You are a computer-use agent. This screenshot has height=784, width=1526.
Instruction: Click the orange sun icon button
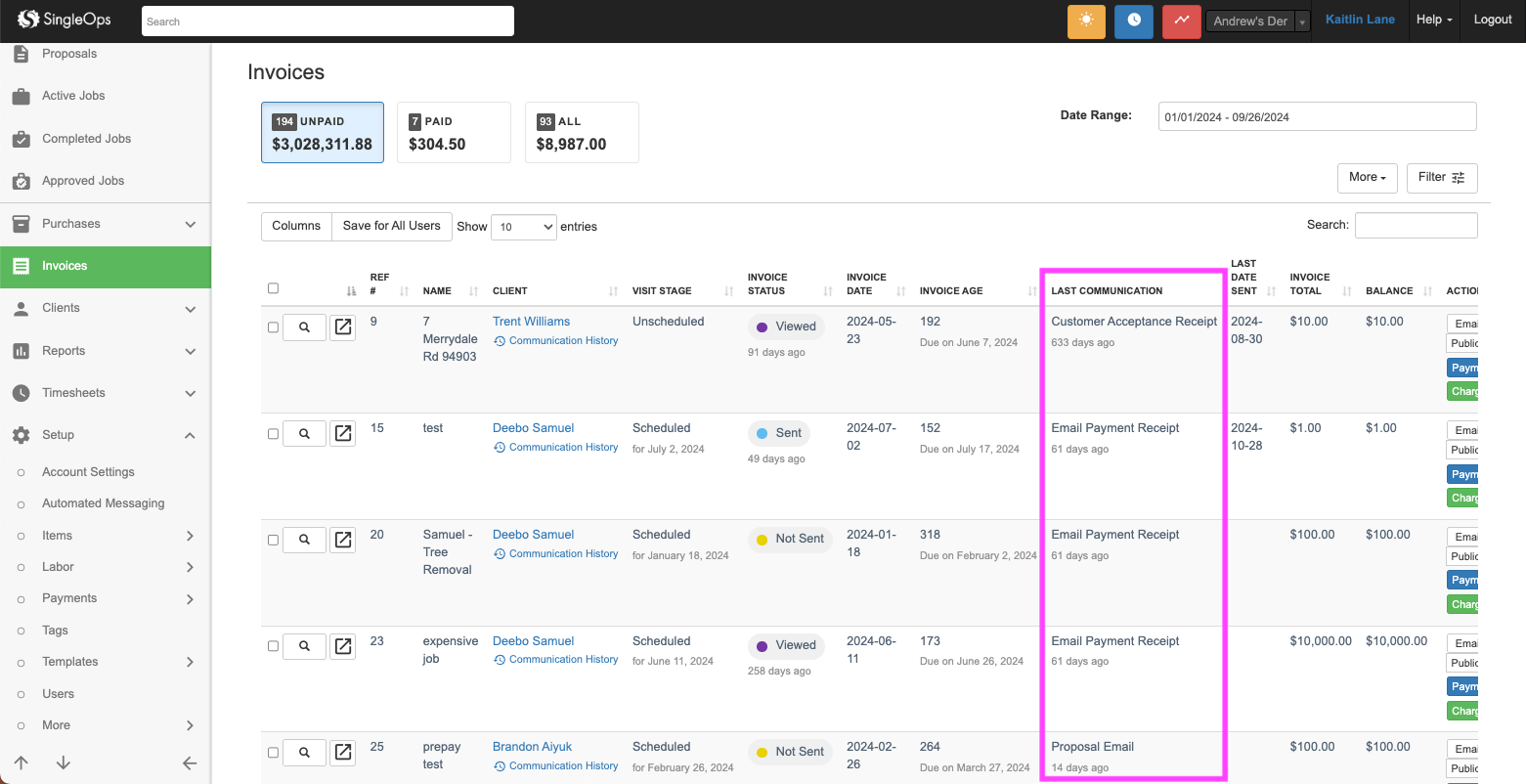pos(1085,21)
